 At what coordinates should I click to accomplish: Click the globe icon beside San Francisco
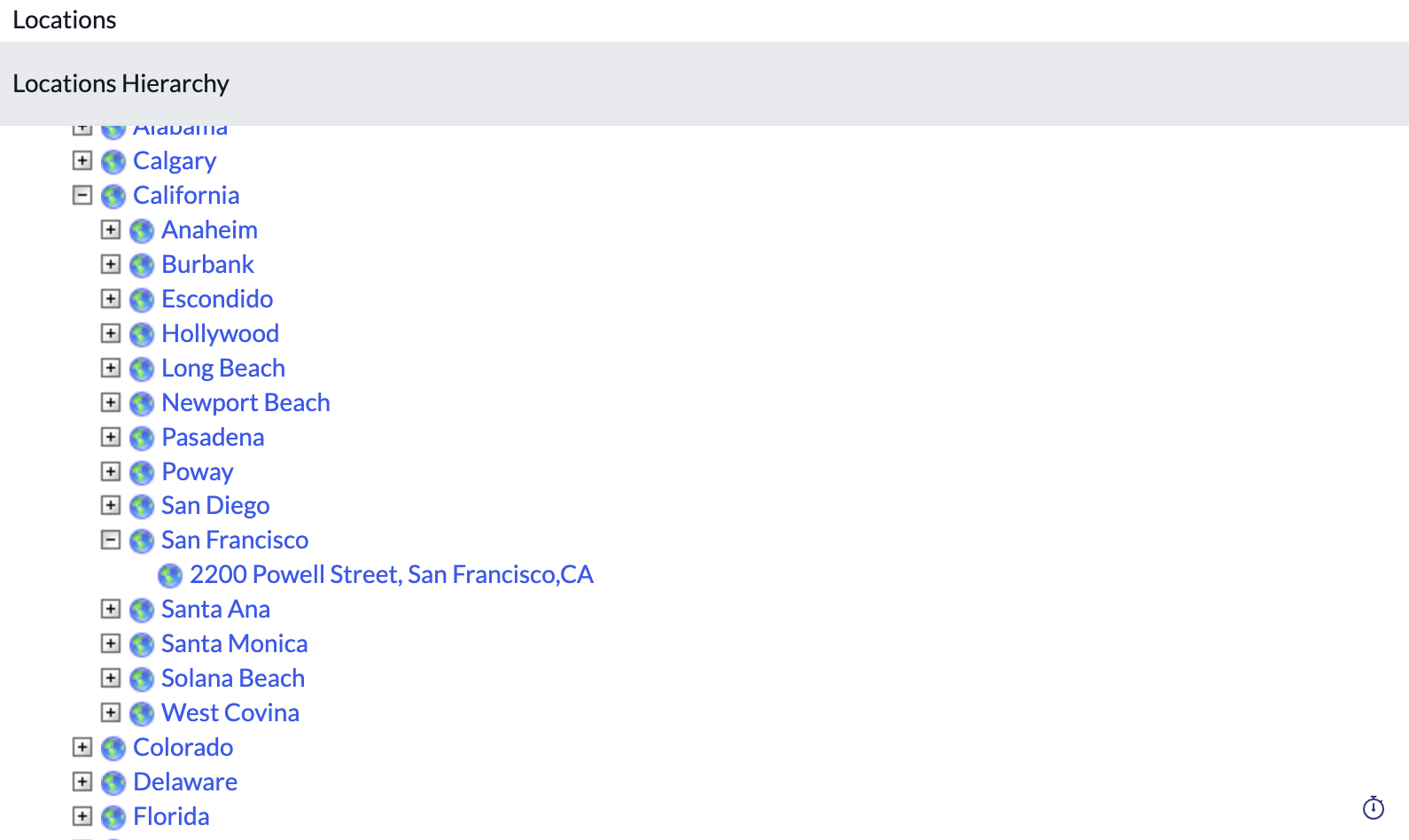tap(142, 541)
